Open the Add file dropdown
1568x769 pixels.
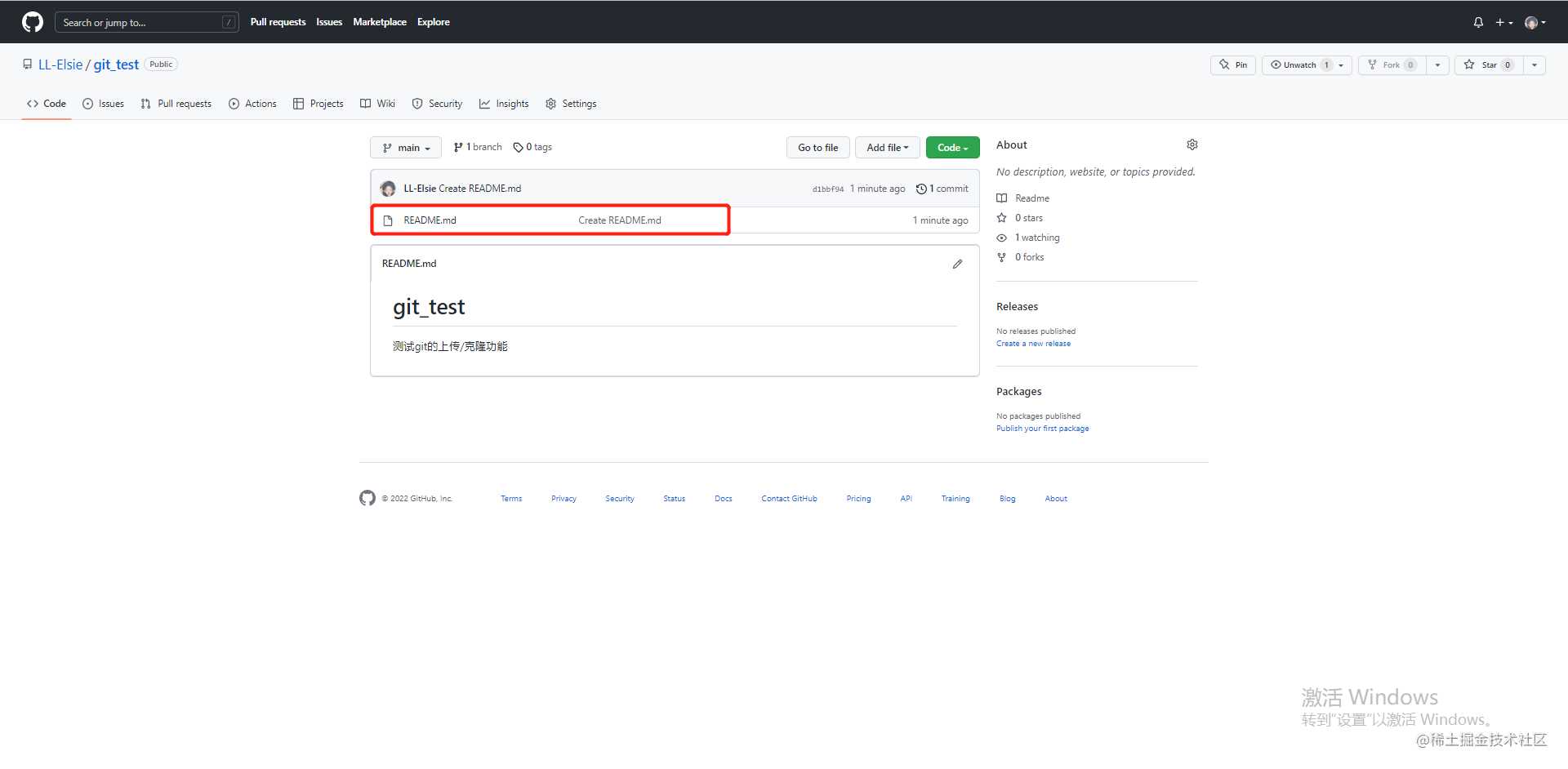click(887, 148)
